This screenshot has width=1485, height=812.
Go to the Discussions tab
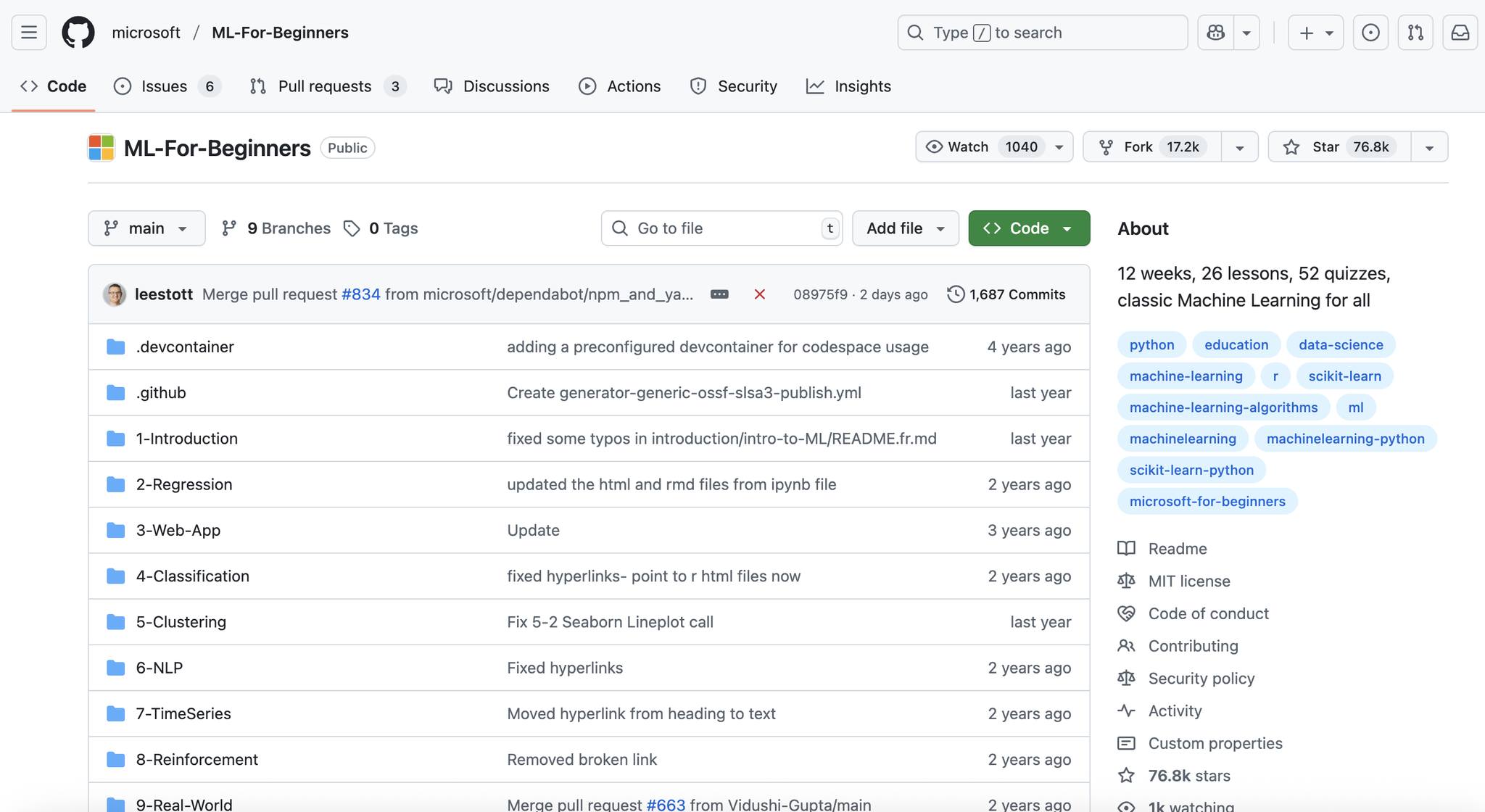492,86
